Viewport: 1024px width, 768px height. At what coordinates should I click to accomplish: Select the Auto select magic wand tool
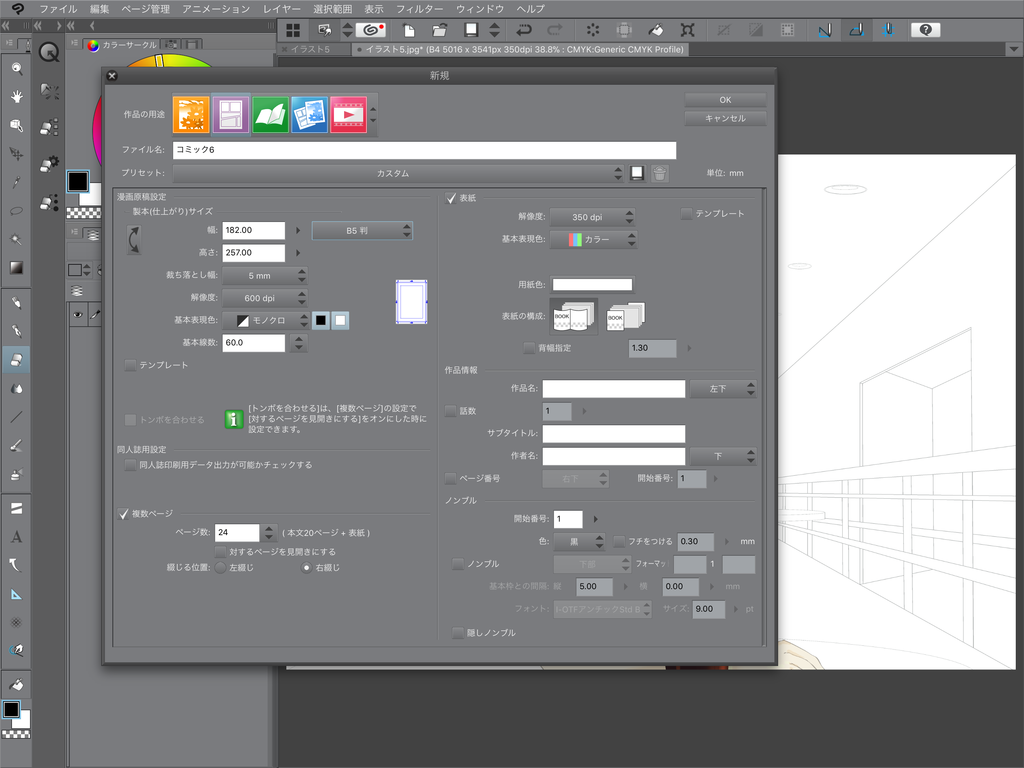(x=16, y=239)
